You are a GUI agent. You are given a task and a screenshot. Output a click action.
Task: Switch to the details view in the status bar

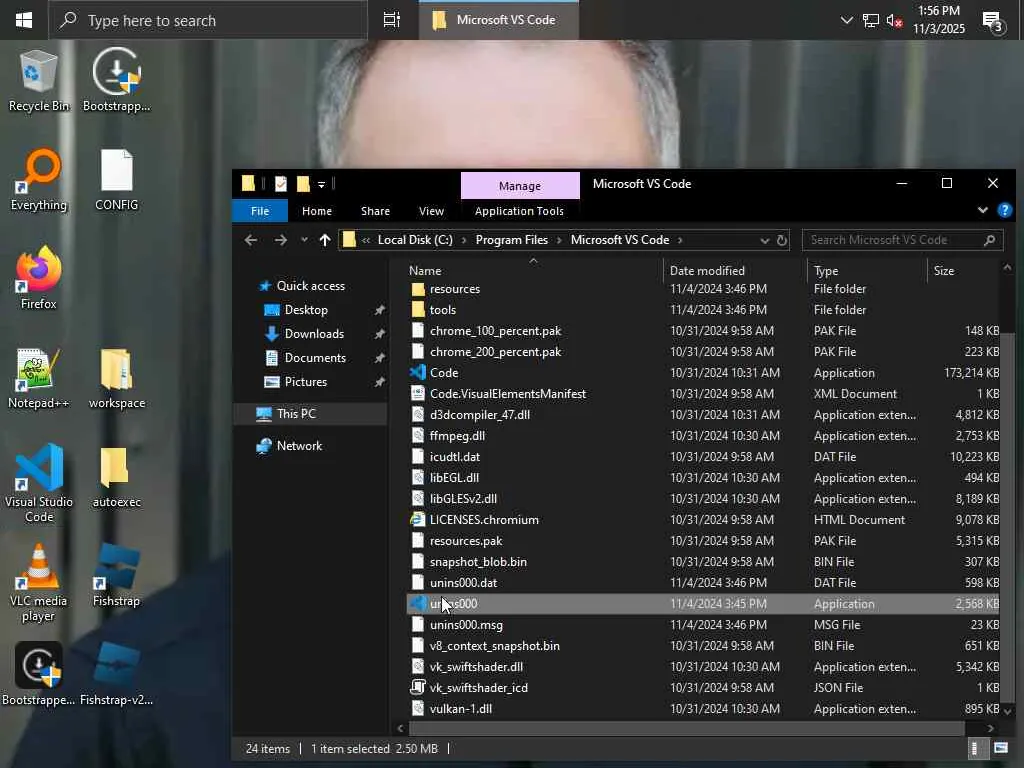click(974, 748)
